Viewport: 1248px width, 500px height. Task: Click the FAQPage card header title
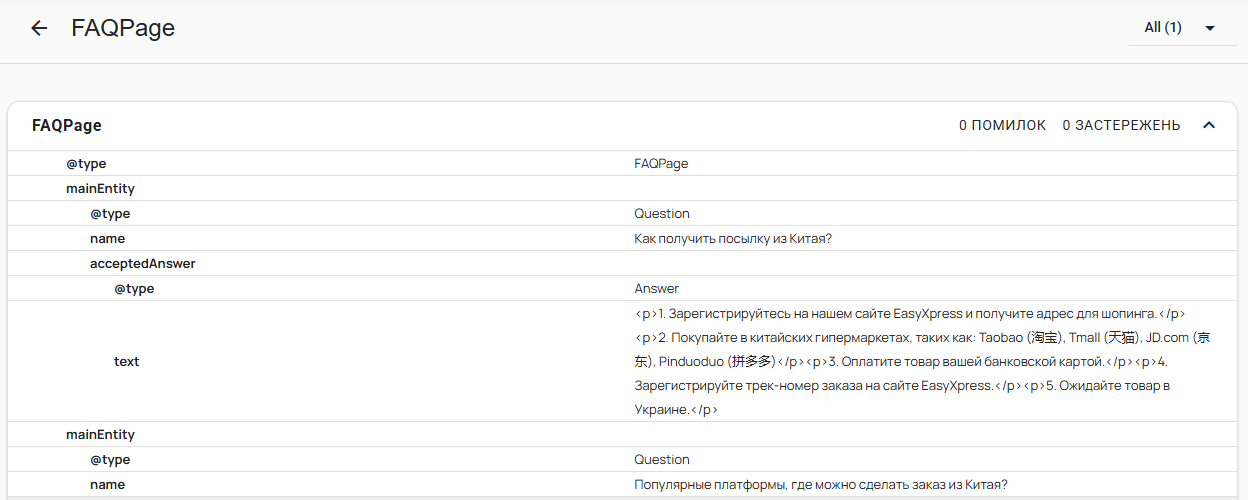pyautogui.click(x=67, y=125)
